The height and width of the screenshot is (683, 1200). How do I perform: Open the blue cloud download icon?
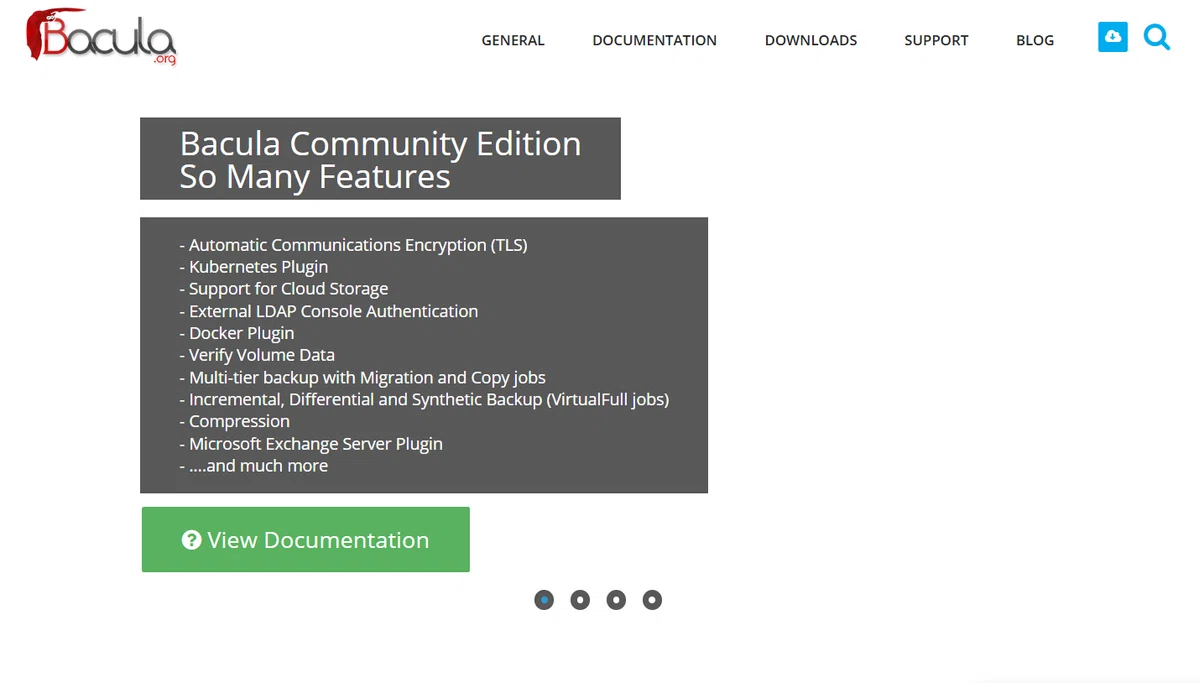click(x=1112, y=37)
